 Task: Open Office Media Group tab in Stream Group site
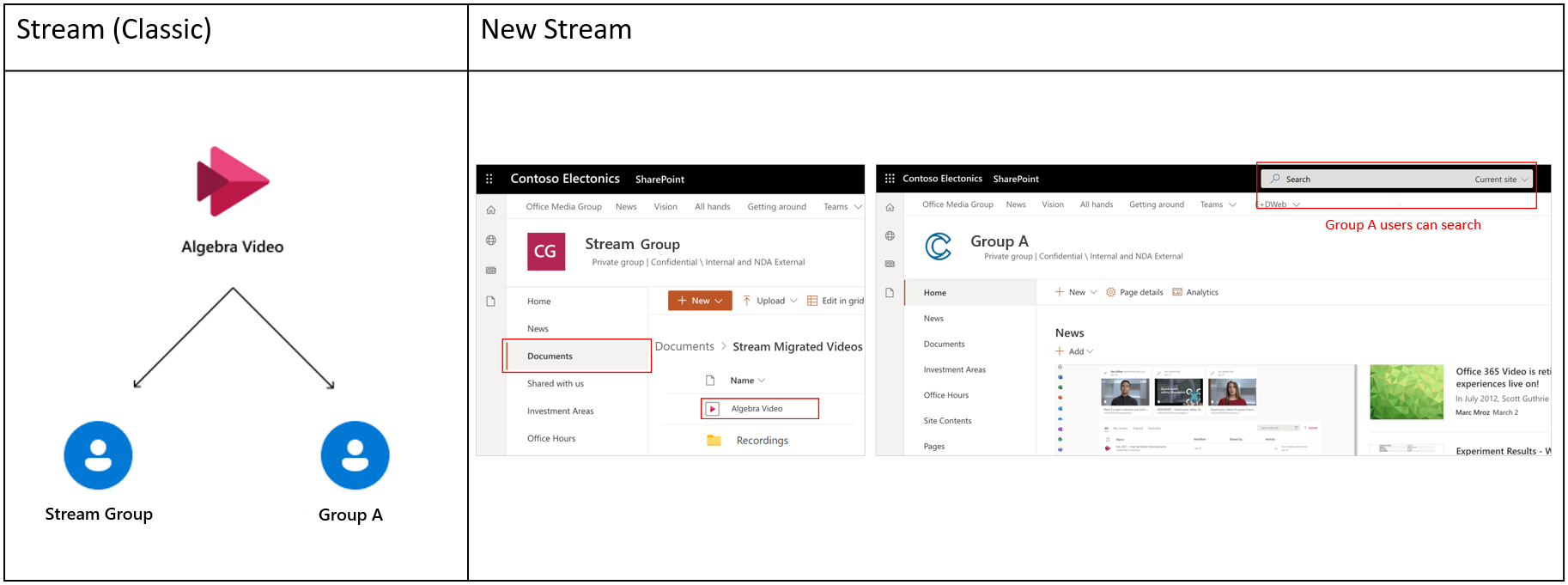[563, 207]
